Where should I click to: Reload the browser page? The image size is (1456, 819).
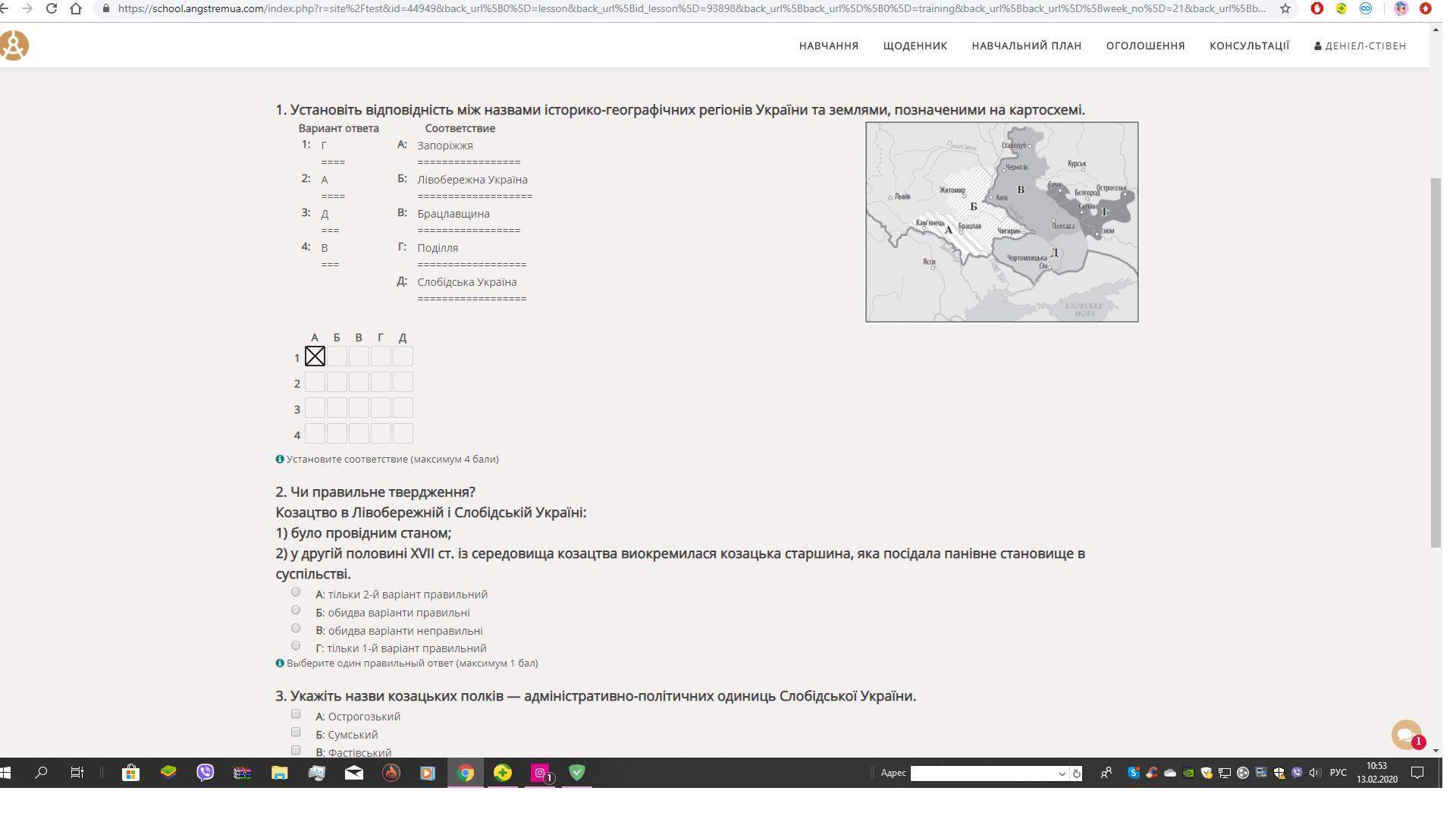(x=52, y=8)
